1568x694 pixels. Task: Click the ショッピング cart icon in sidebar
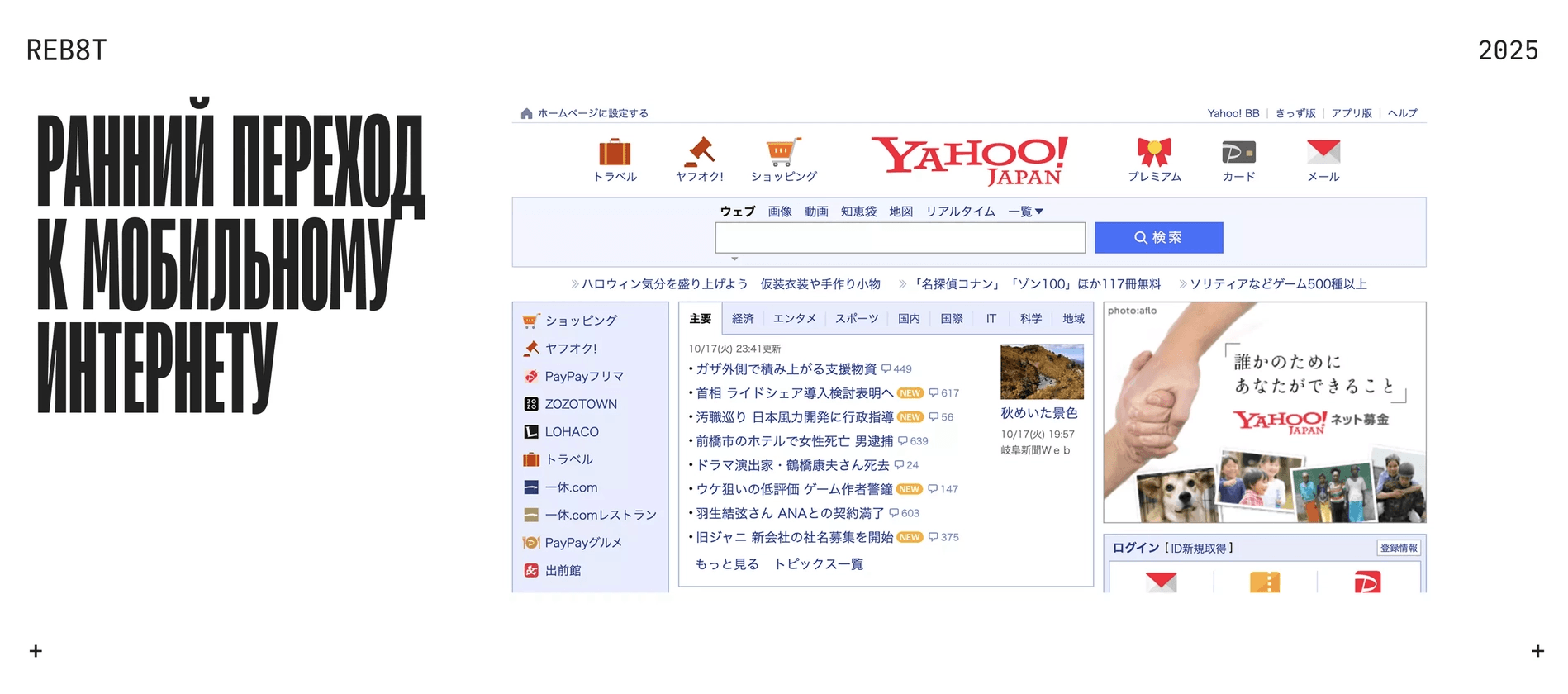pyautogui.click(x=531, y=321)
